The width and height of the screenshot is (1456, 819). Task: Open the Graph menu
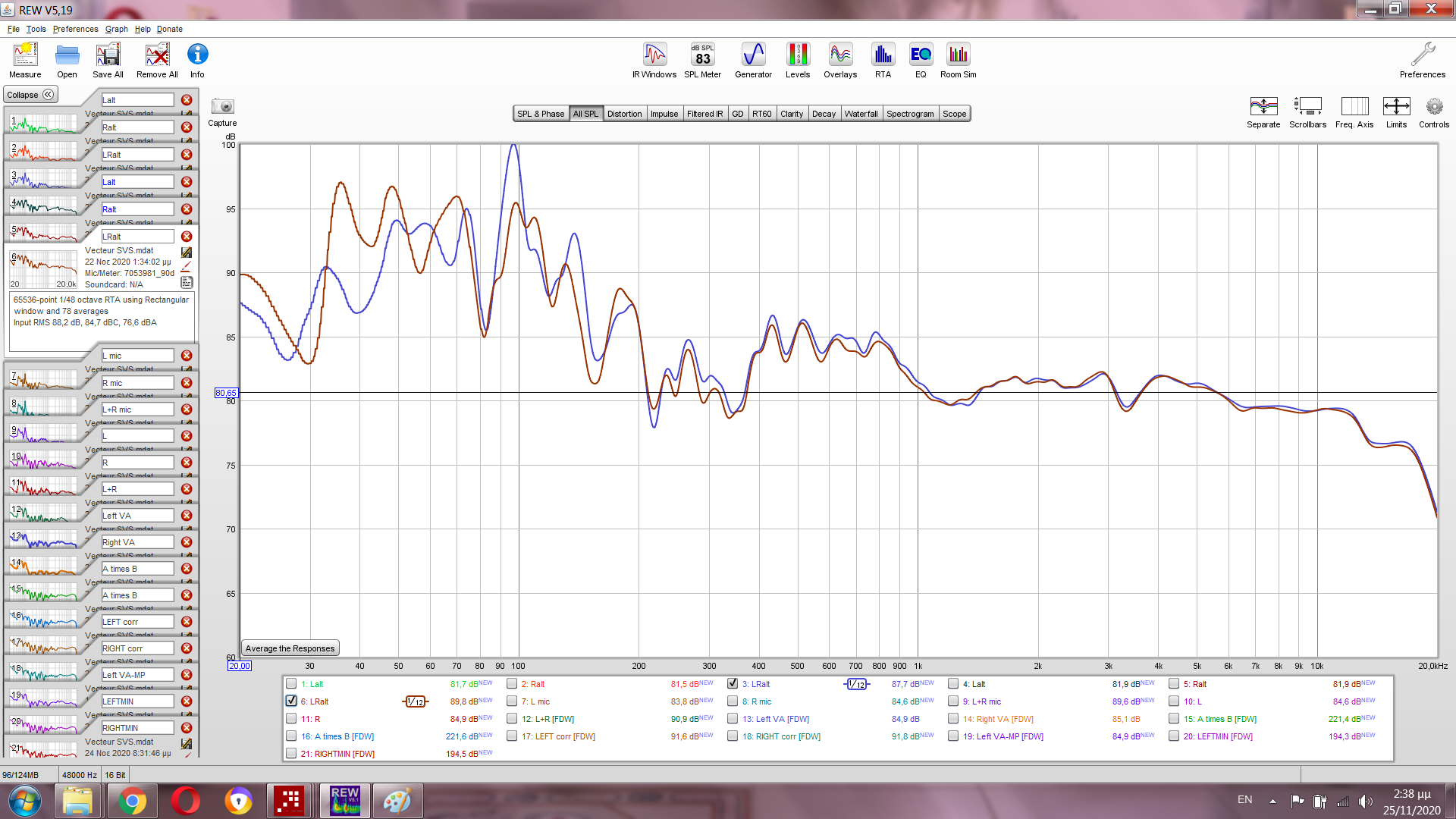[x=116, y=29]
